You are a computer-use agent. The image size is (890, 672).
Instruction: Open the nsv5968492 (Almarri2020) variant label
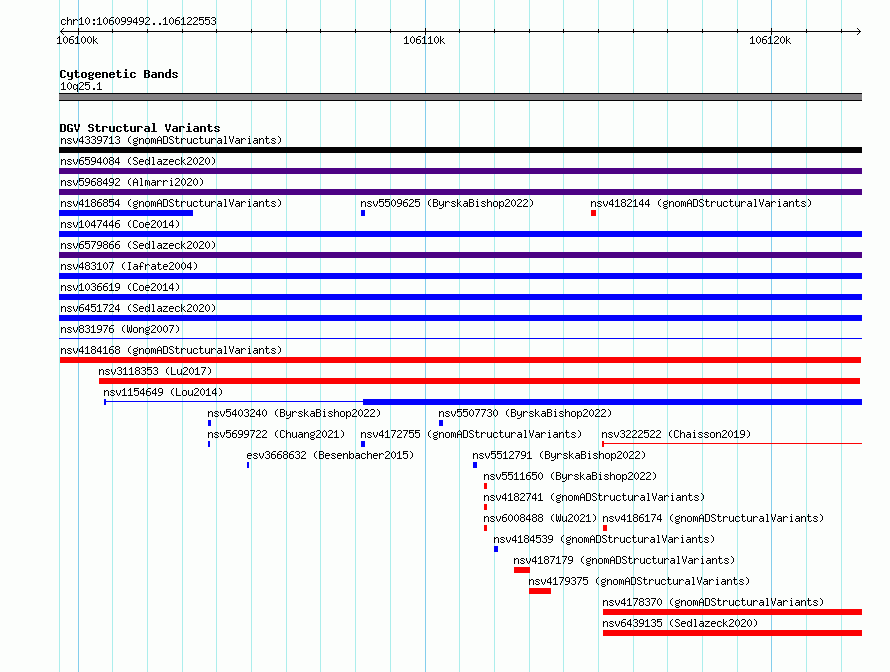click(x=132, y=182)
